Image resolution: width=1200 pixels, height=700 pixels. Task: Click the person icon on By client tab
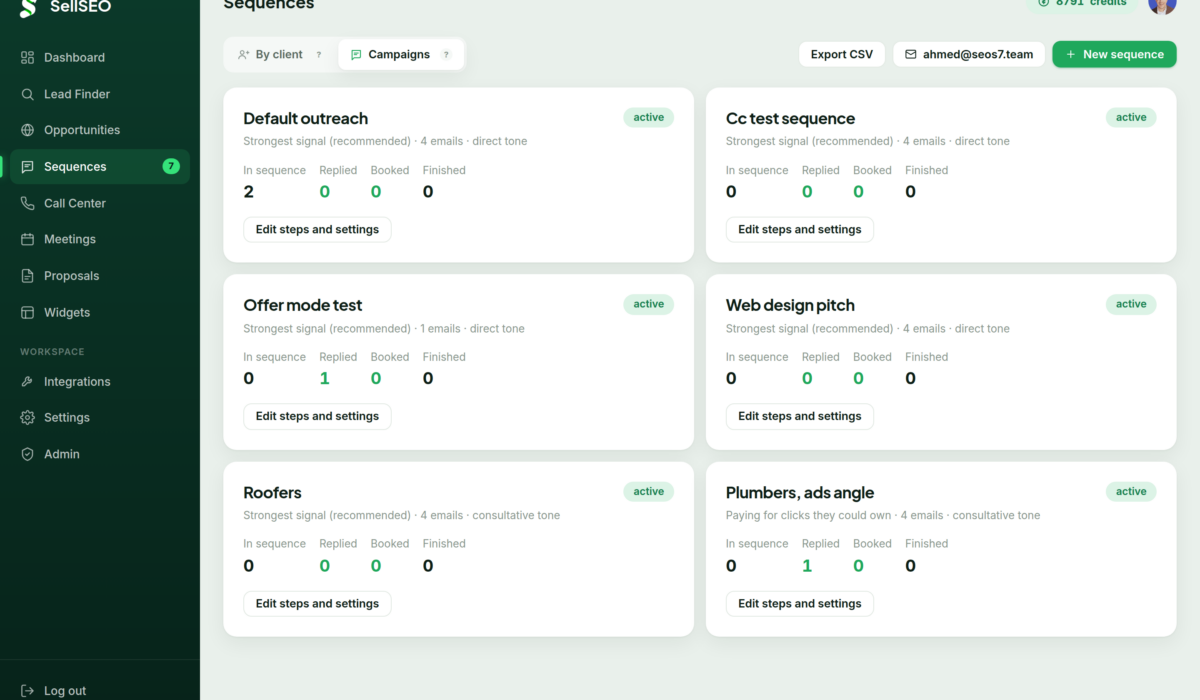243,55
